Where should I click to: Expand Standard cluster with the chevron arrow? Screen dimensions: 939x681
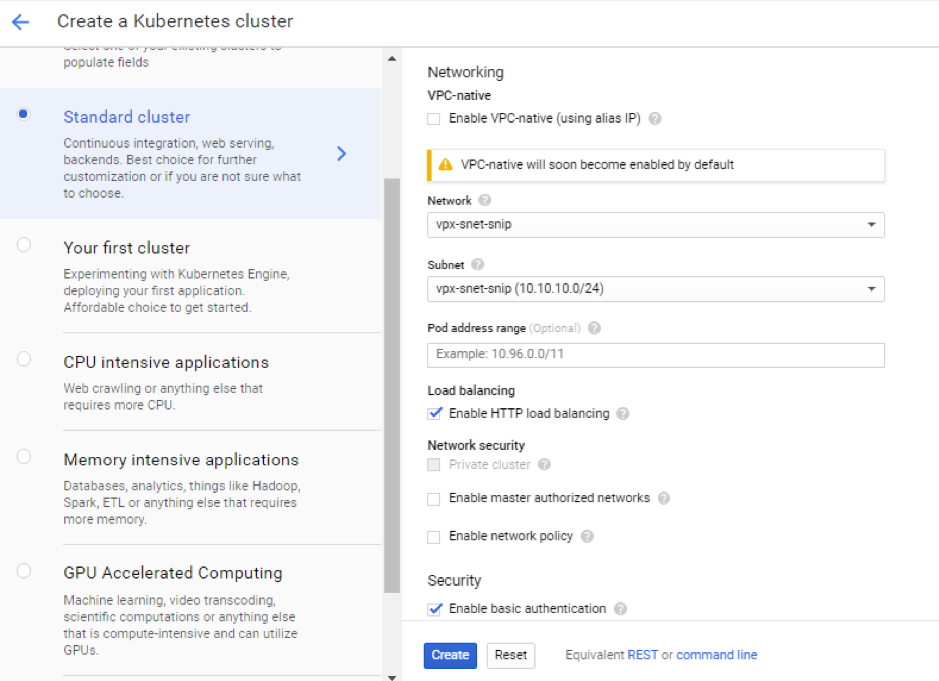tap(342, 153)
